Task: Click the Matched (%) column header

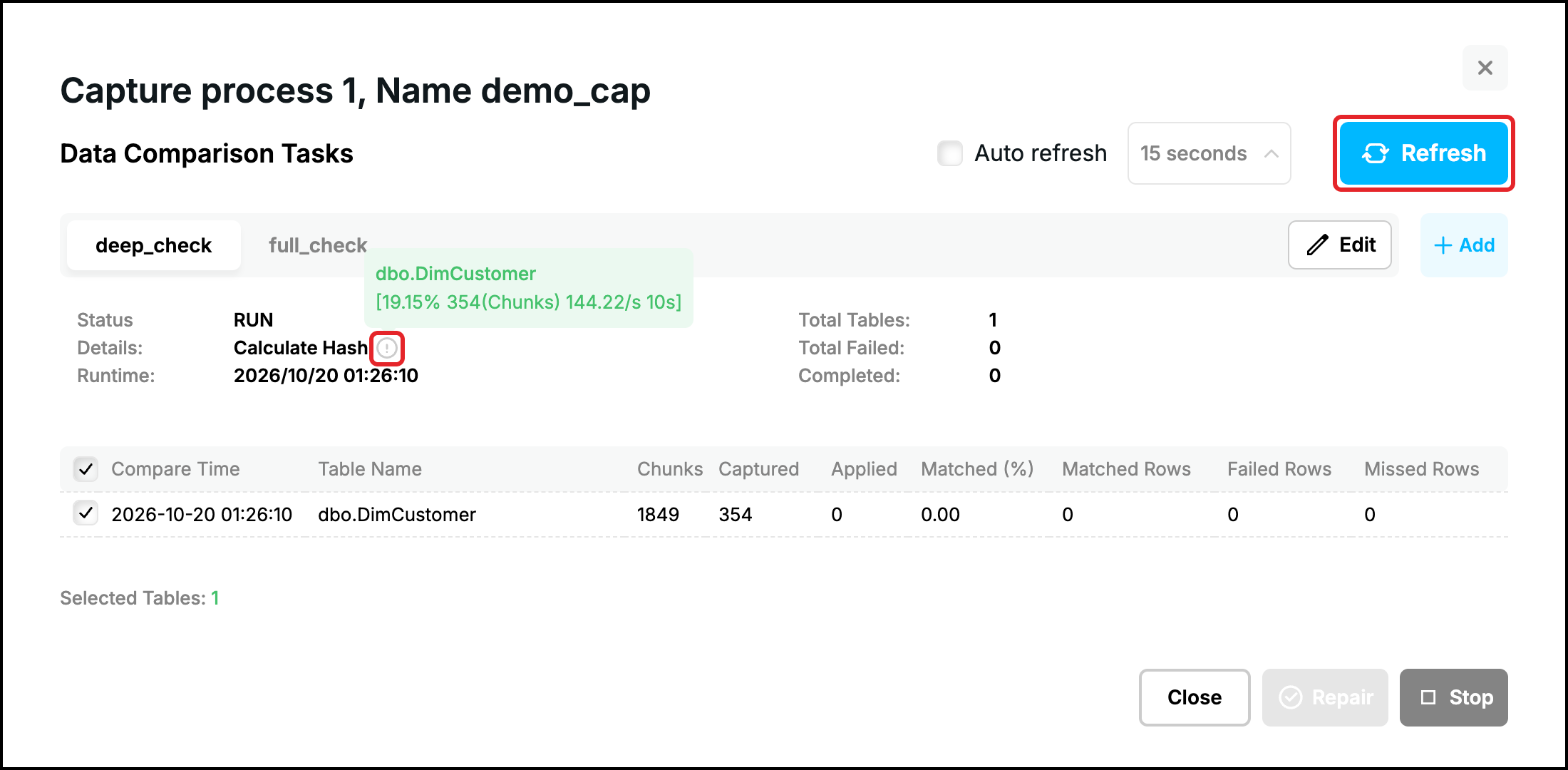Action: click(x=977, y=469)
